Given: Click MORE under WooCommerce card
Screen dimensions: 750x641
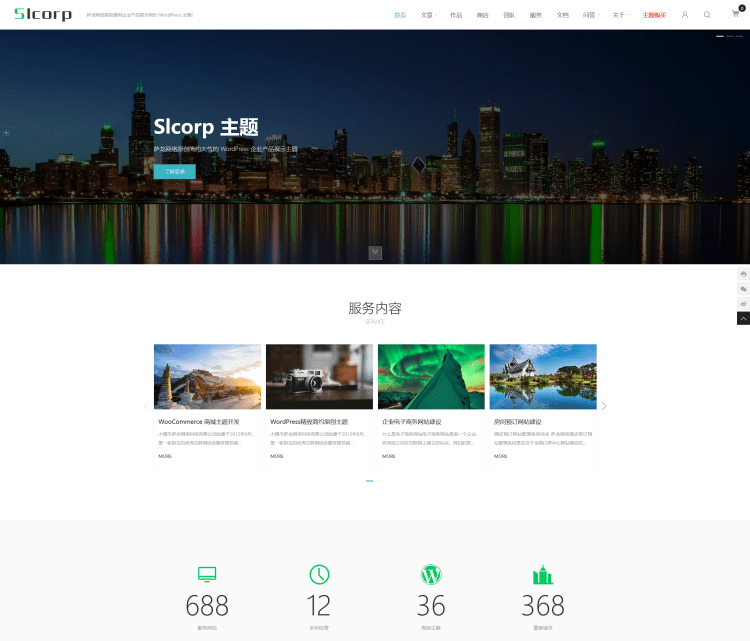Looking at the screenshot, I should 165,456.
